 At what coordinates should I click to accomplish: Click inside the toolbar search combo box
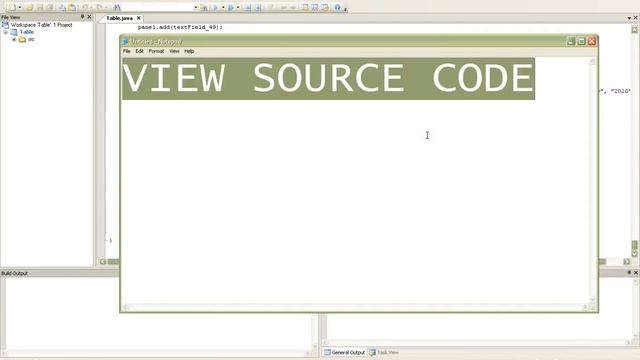point(157,7)
